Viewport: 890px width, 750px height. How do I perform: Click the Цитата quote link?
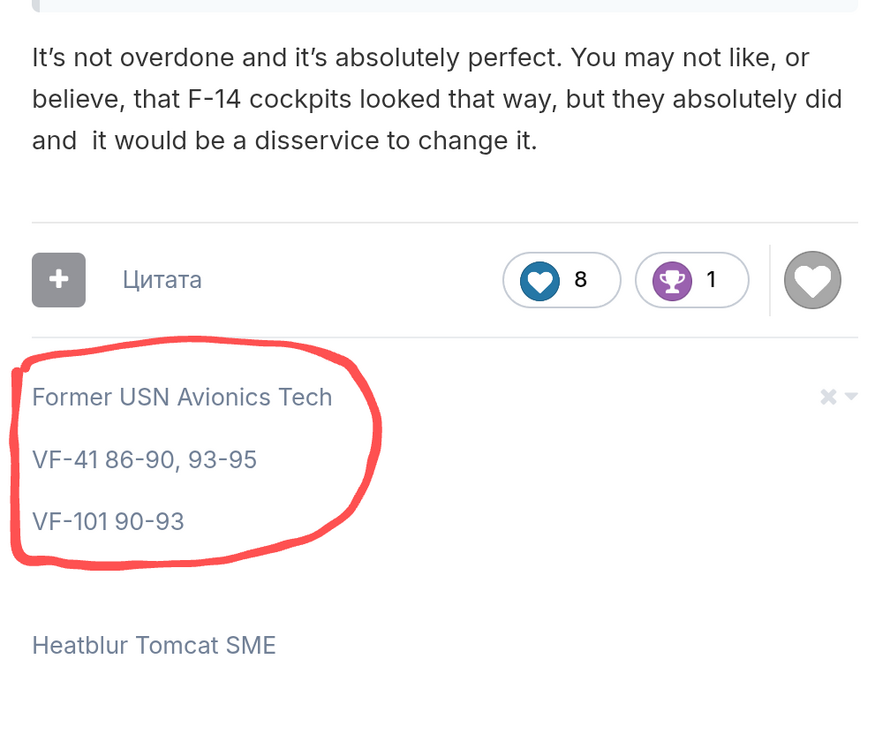tap(162, 280)
